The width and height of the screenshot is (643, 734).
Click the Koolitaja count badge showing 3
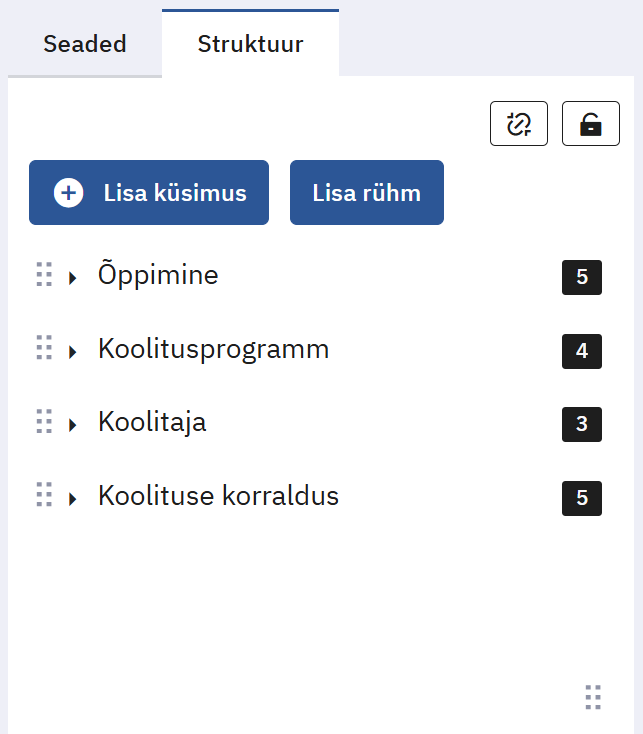[x=582, y=424]
